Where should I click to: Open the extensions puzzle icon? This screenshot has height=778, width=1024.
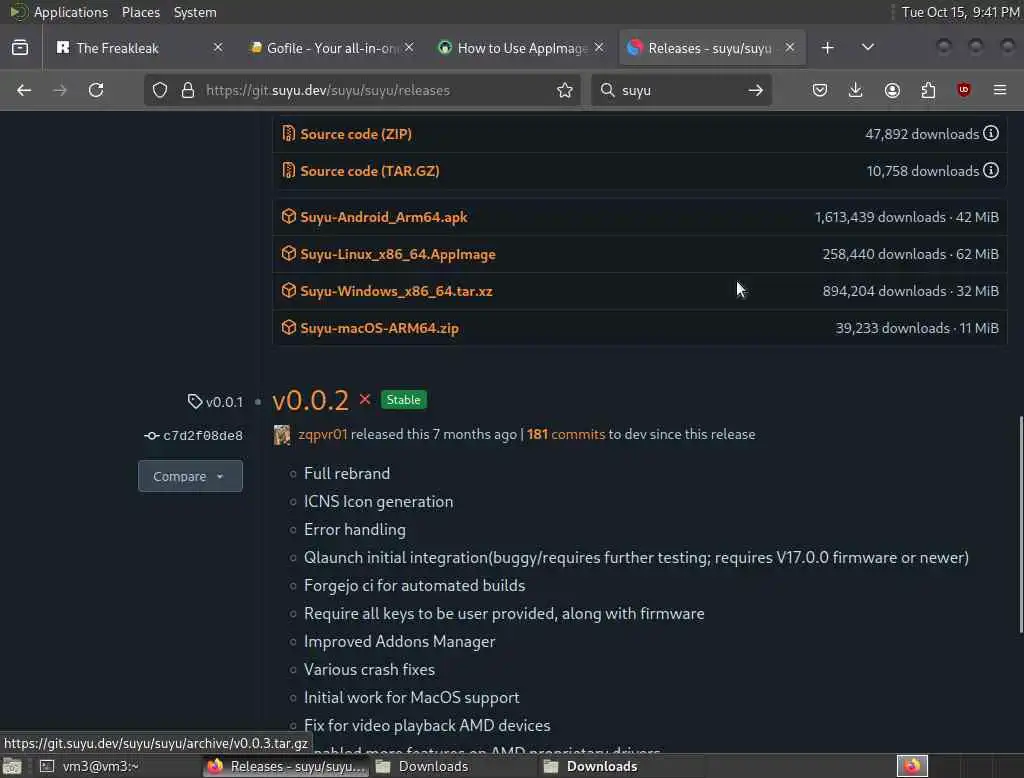point(928,90)
